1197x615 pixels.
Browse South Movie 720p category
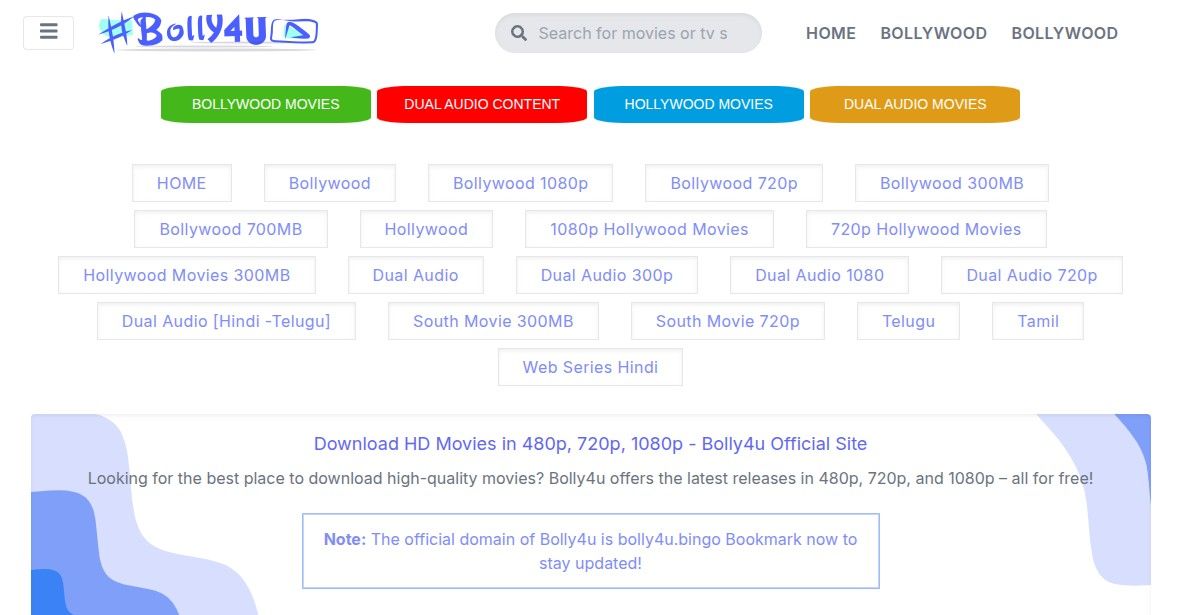coord(727,321)
